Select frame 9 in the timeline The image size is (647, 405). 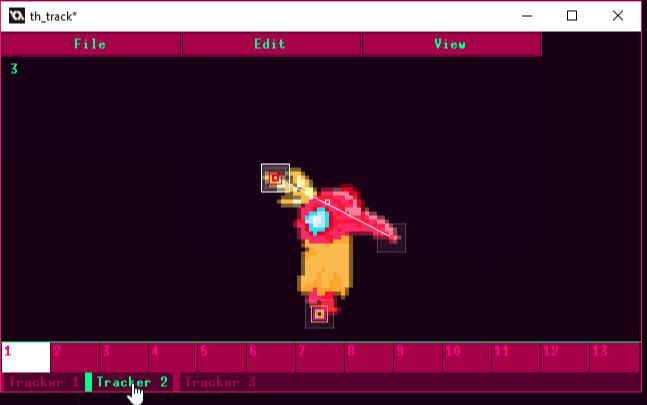[418, 357]
